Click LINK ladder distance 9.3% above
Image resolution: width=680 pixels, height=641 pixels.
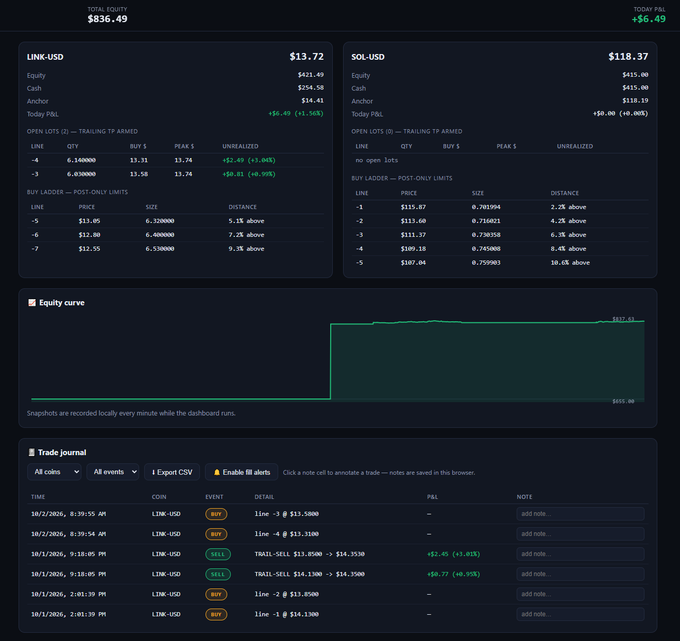coord(246,249)
